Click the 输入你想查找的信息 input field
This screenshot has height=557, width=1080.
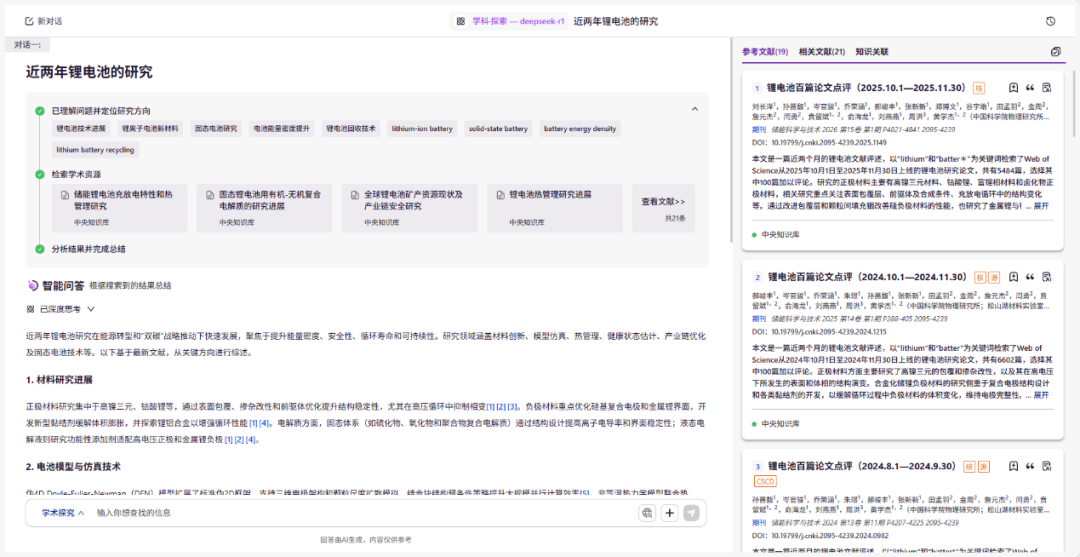click(x=360, y=513)
